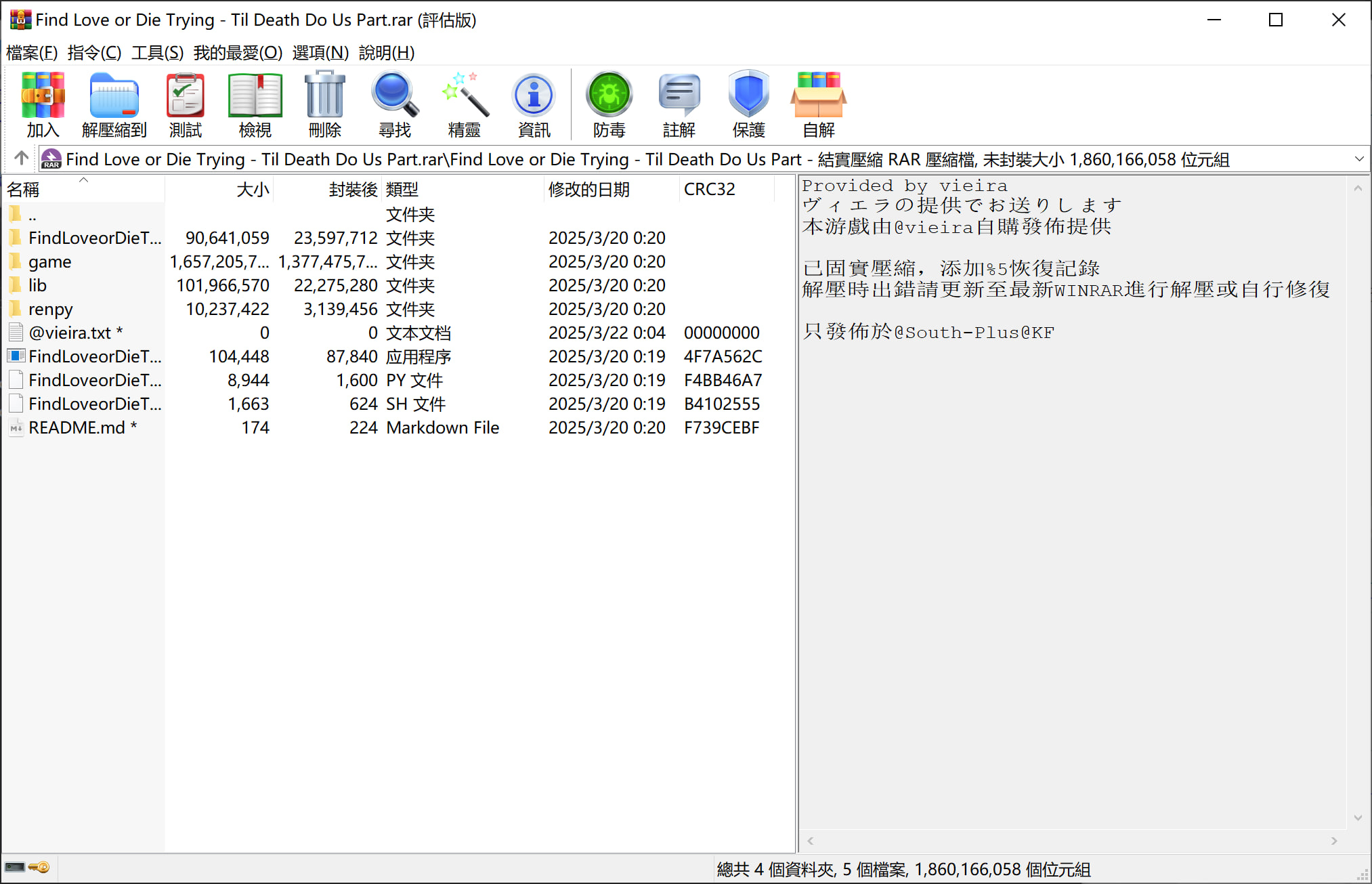1372x884 pixels.
Task: Sort by the 名稱 column header
Action: (x=24, y=190)
